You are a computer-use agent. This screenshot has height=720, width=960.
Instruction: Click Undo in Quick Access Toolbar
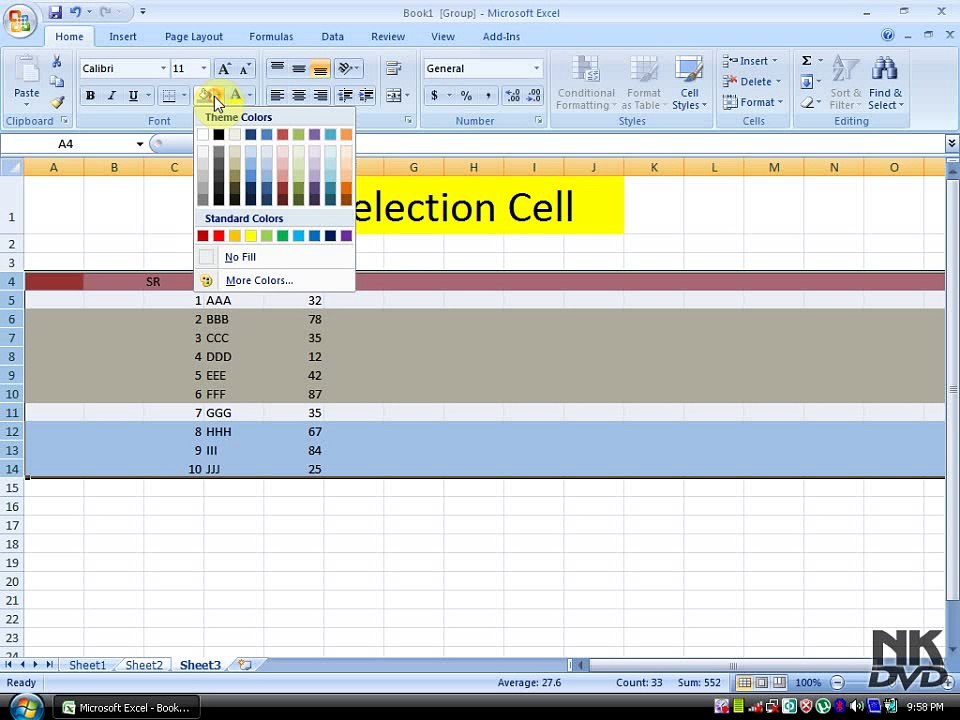click(x=75, y=12)
